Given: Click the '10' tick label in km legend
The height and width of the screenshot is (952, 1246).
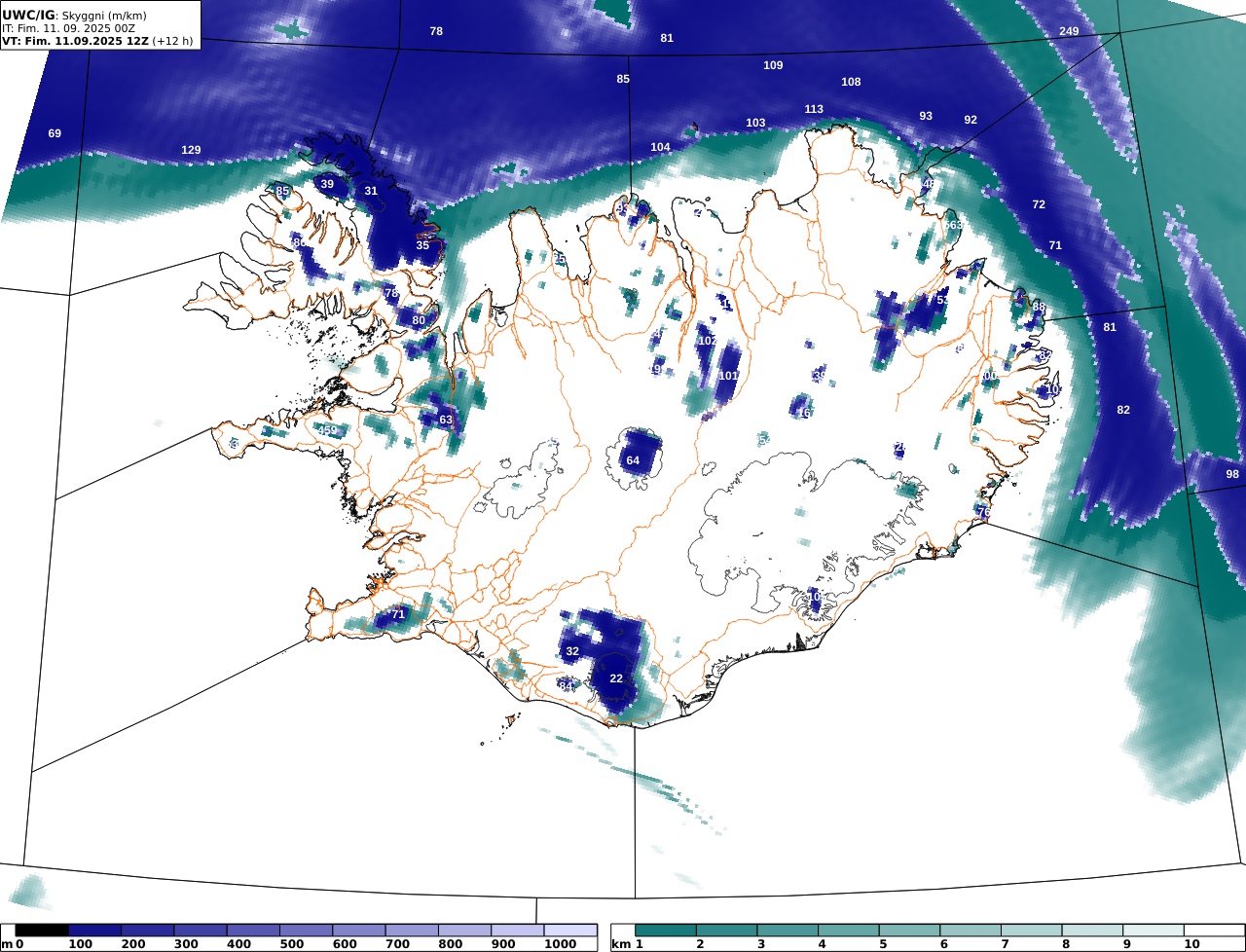Looking at the screenshot, I should [x=1191, y=944].
